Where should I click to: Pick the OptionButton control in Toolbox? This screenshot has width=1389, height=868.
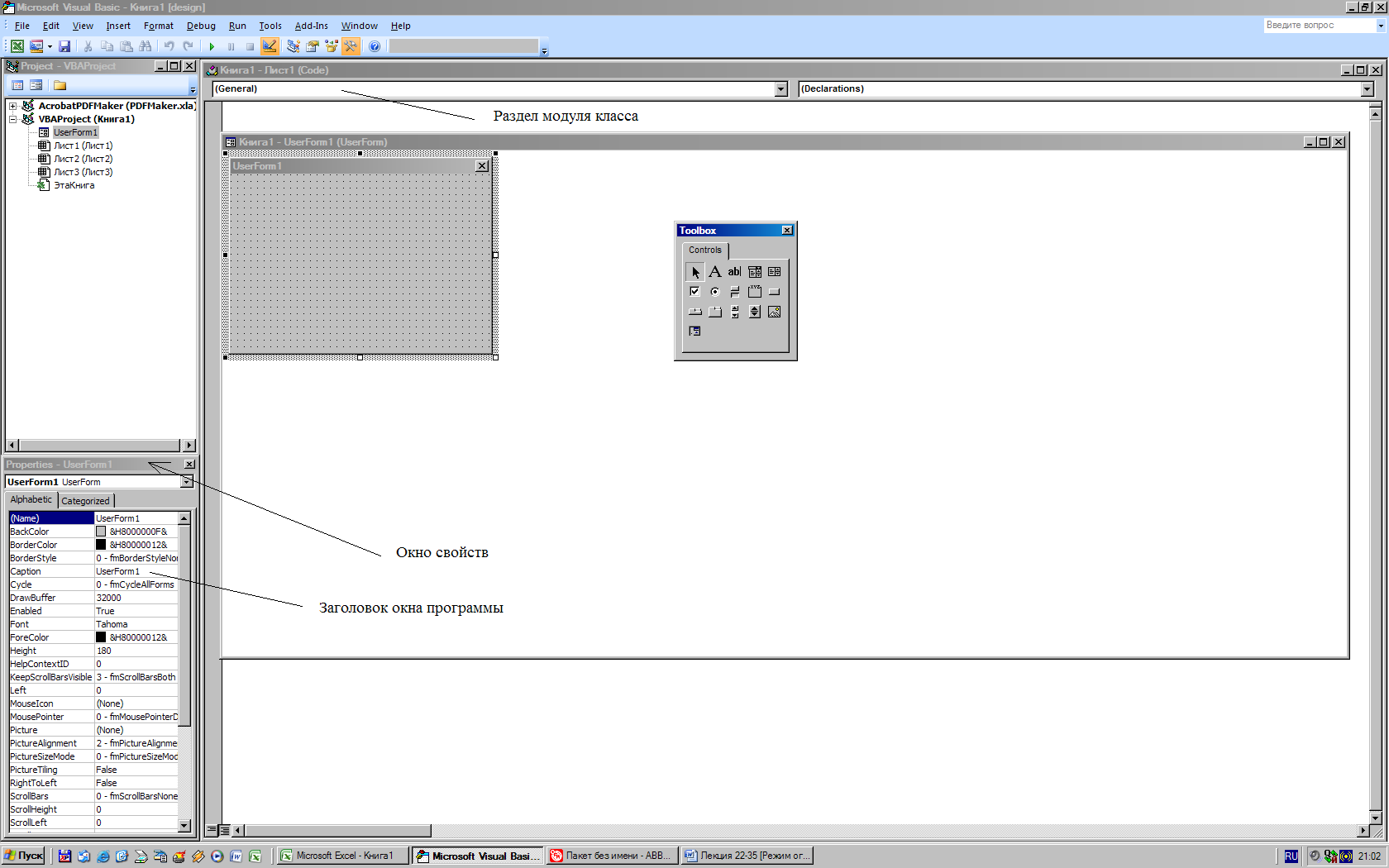pos(715,292)
